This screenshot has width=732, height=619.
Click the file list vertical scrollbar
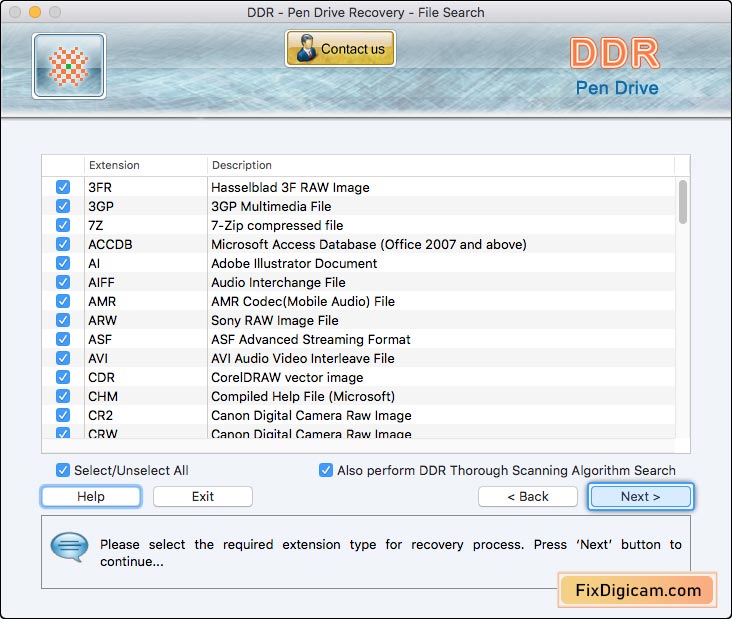683,202
